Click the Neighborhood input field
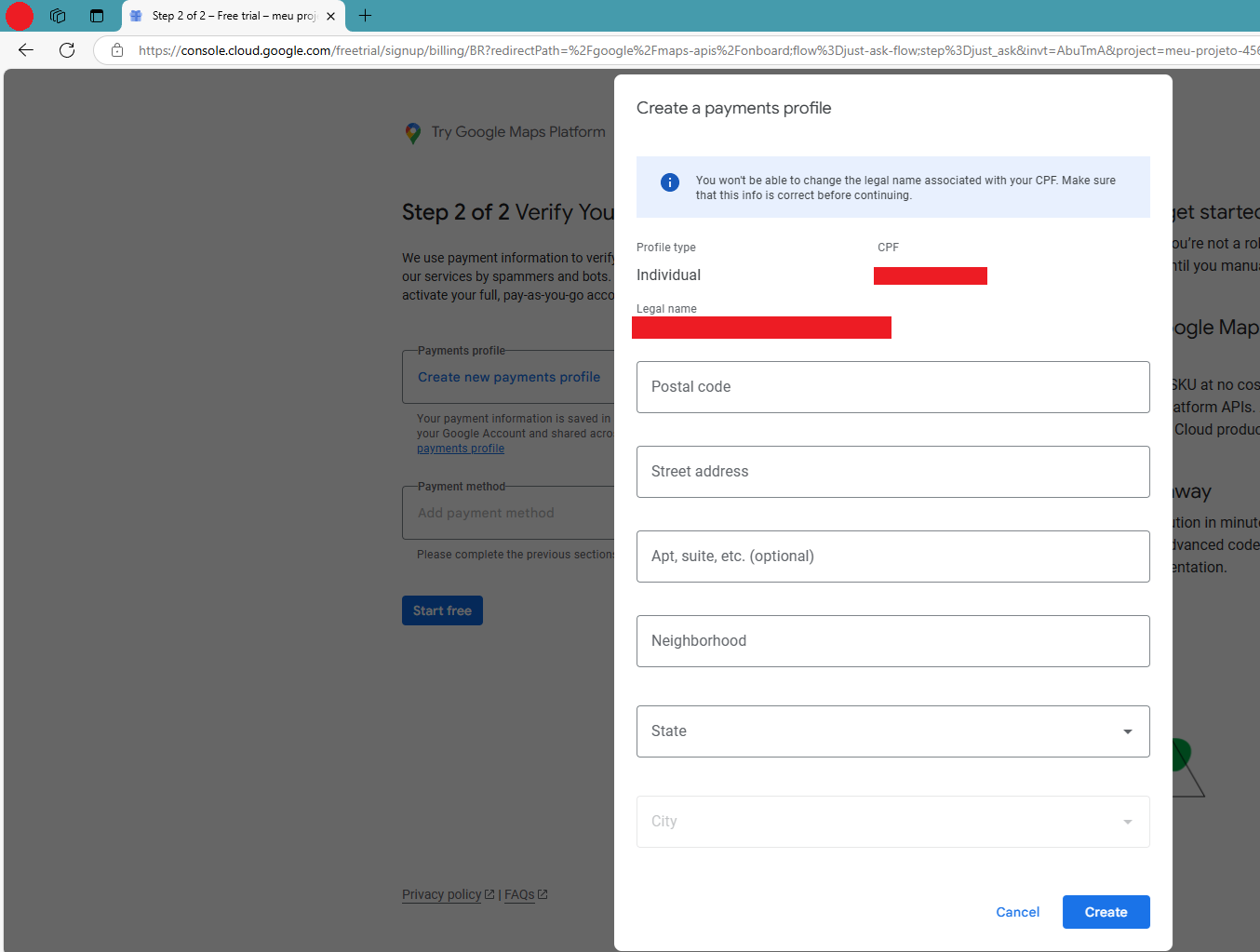Image resolution: width=1260 pixels, height=952 pixels. click(892, 640)
